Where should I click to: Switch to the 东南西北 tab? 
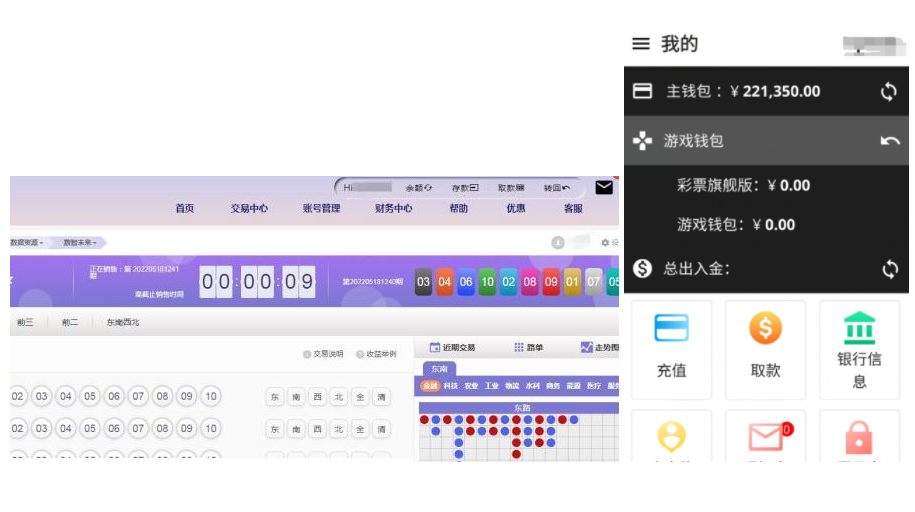pyautogui.click(x=123, y=322)
